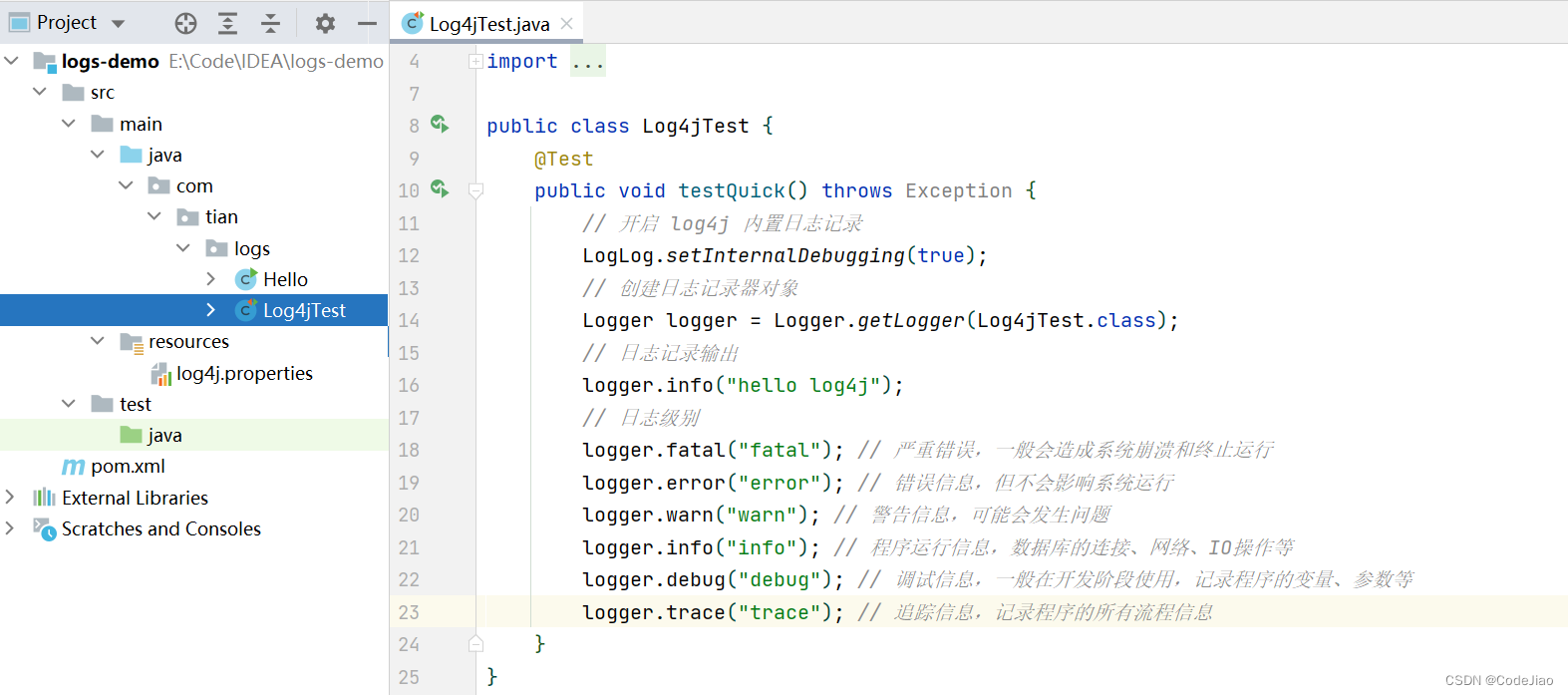Click the Expand All icon
The image size is (1568, 695).
(x=228, y=23)
